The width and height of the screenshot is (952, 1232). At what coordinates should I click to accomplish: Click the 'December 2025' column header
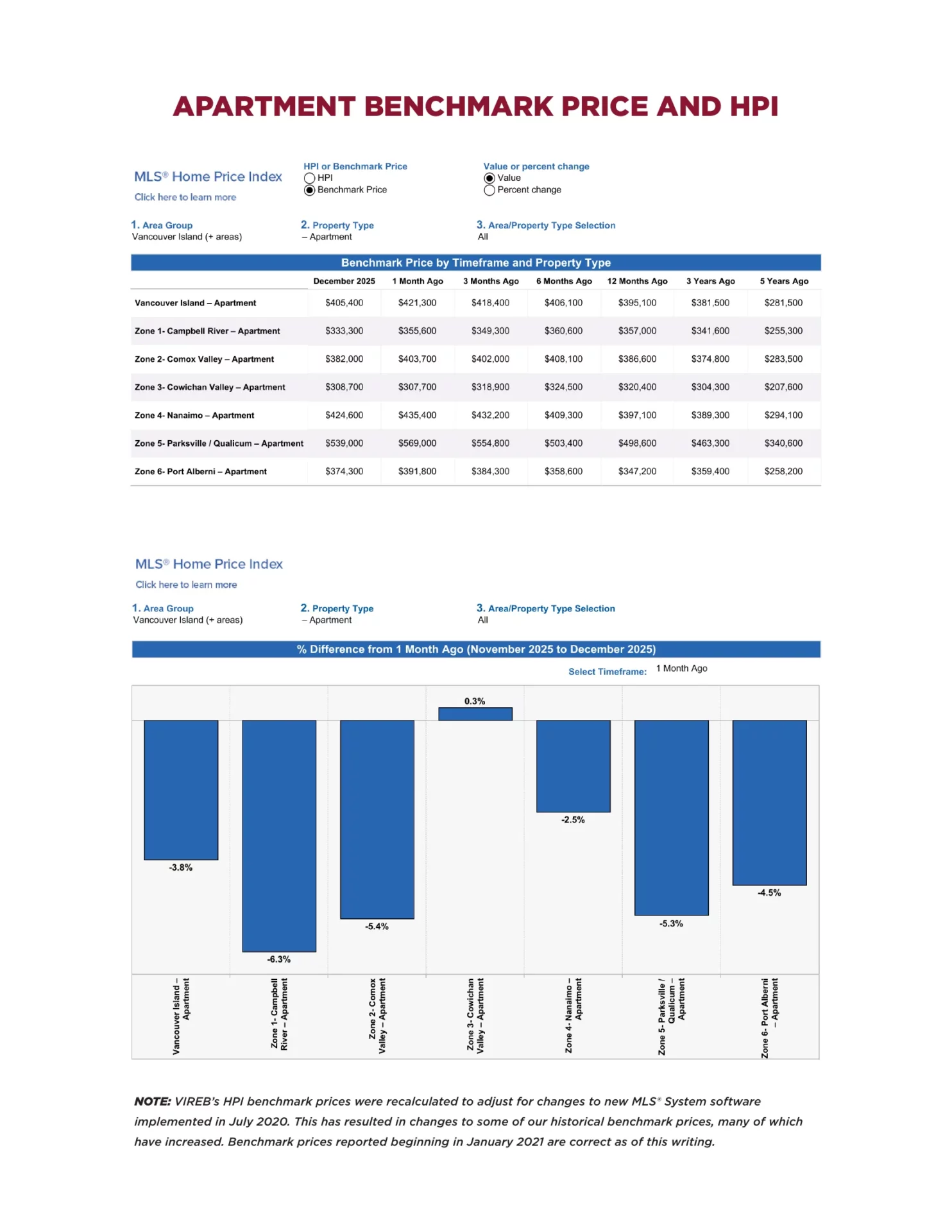(344, 281)
